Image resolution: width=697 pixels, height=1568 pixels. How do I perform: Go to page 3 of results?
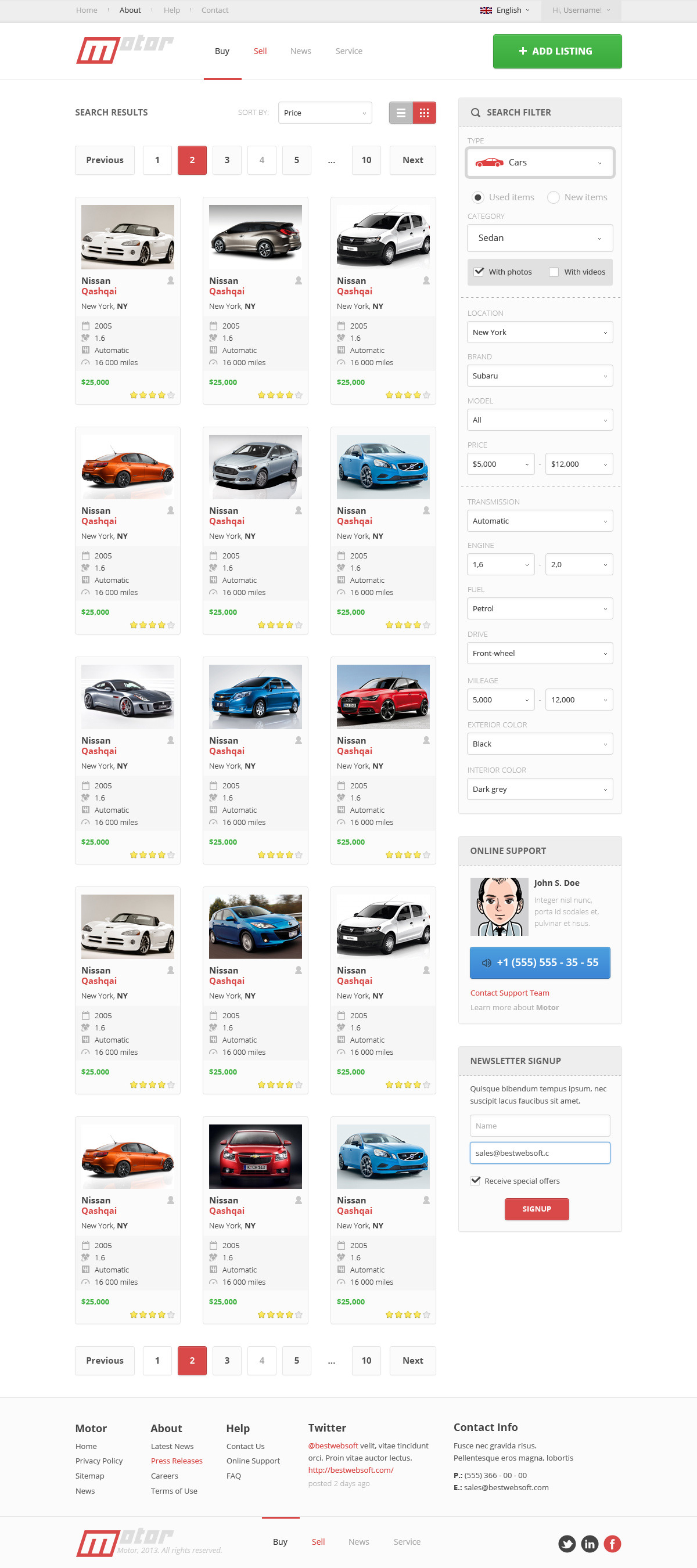[227, 160]
